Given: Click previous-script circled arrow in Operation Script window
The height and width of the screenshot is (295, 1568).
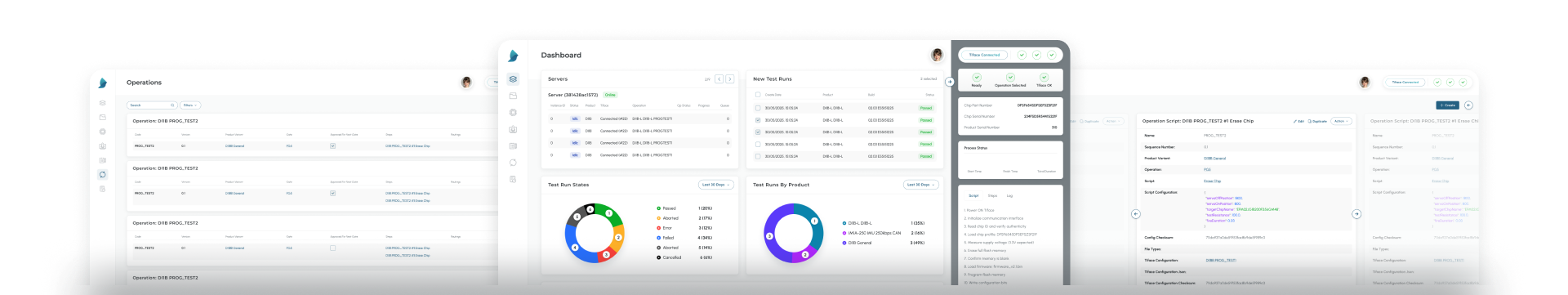Looking at the screenshot, I should (x=1135, y=214).
